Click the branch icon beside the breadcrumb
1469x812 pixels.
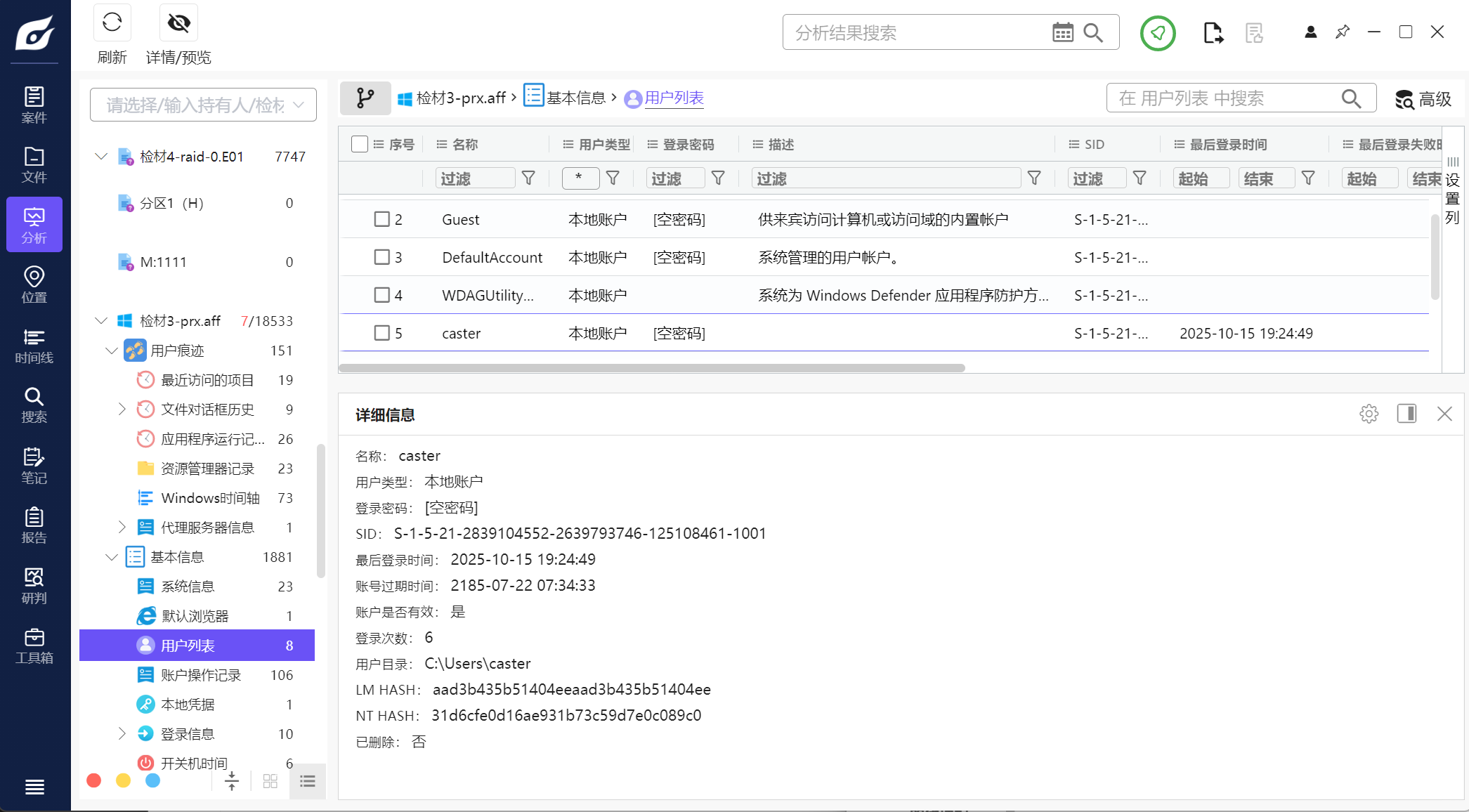click(x=365, y=98)
